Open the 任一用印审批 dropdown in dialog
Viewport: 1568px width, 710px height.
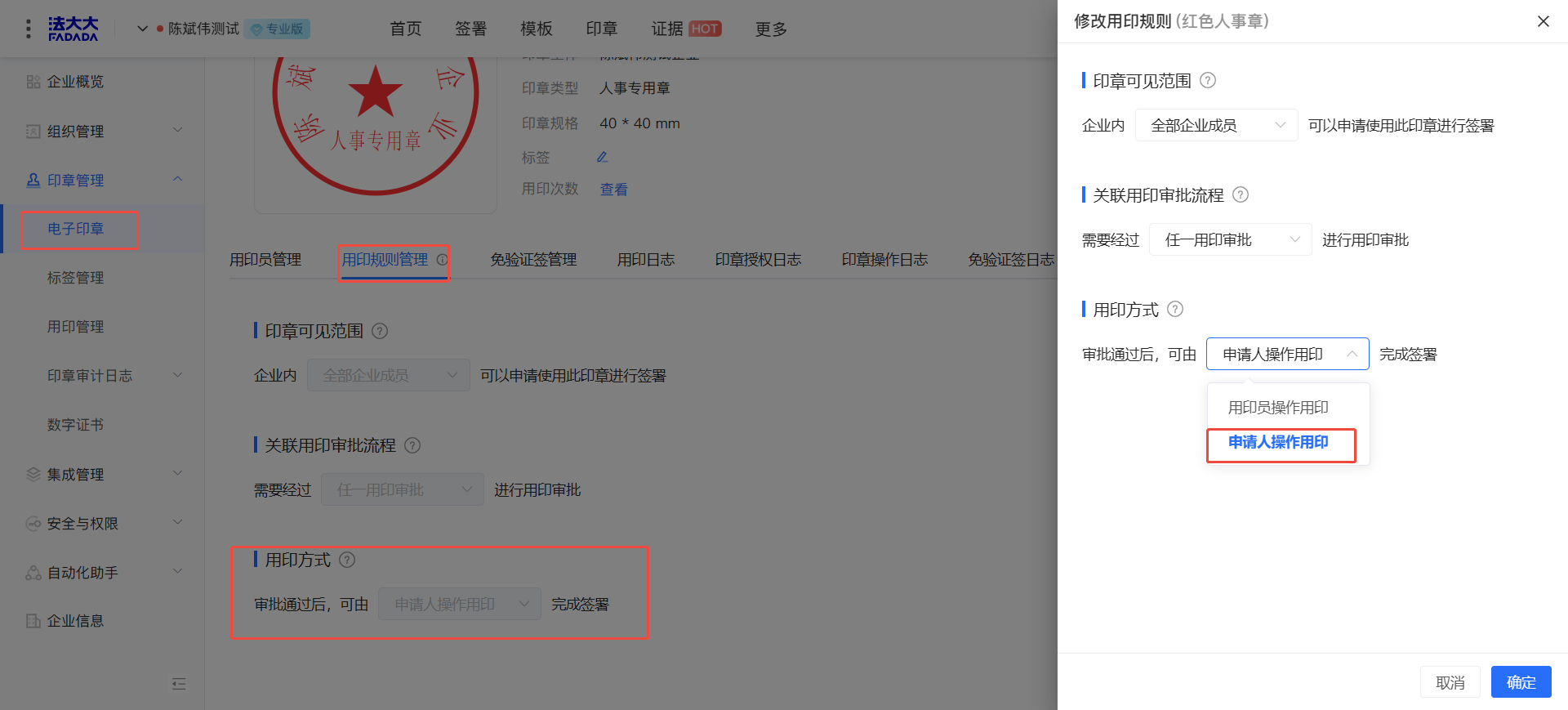pos(1230,239)
